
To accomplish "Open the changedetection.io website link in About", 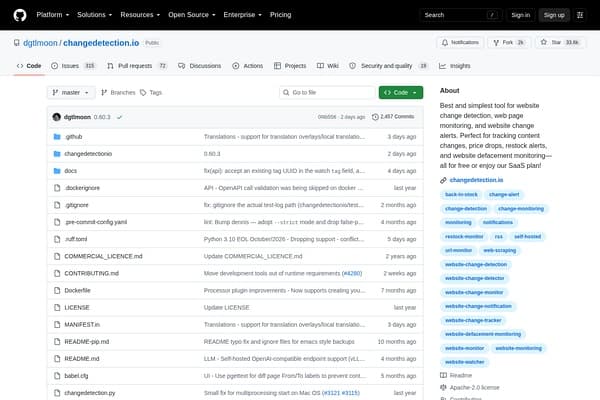I will pyautogui.click(x=476, y=180).
